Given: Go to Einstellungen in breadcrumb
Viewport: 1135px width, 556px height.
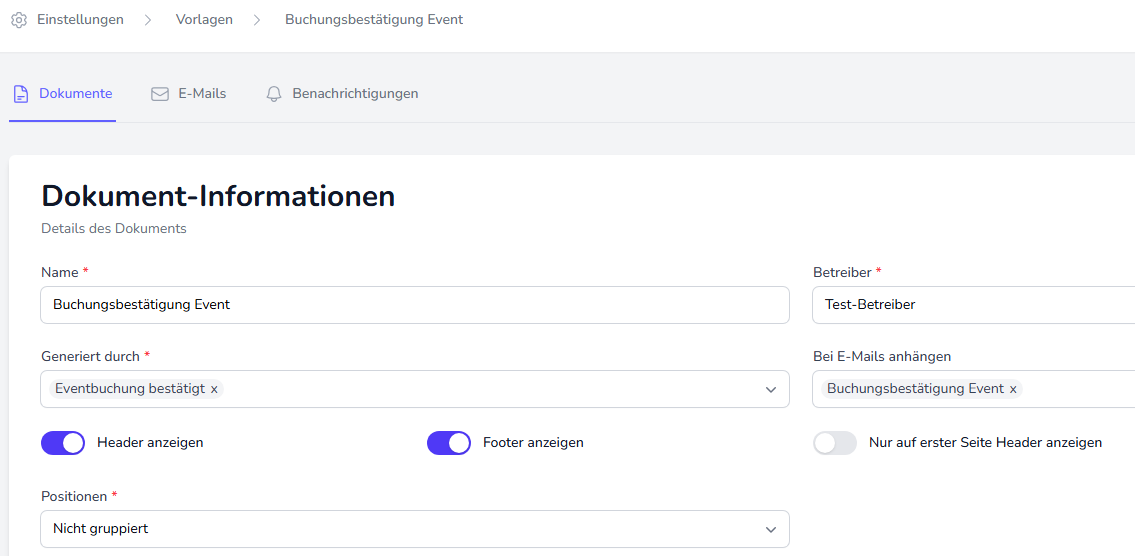Looking at the screenshot, I should [80, 20].
